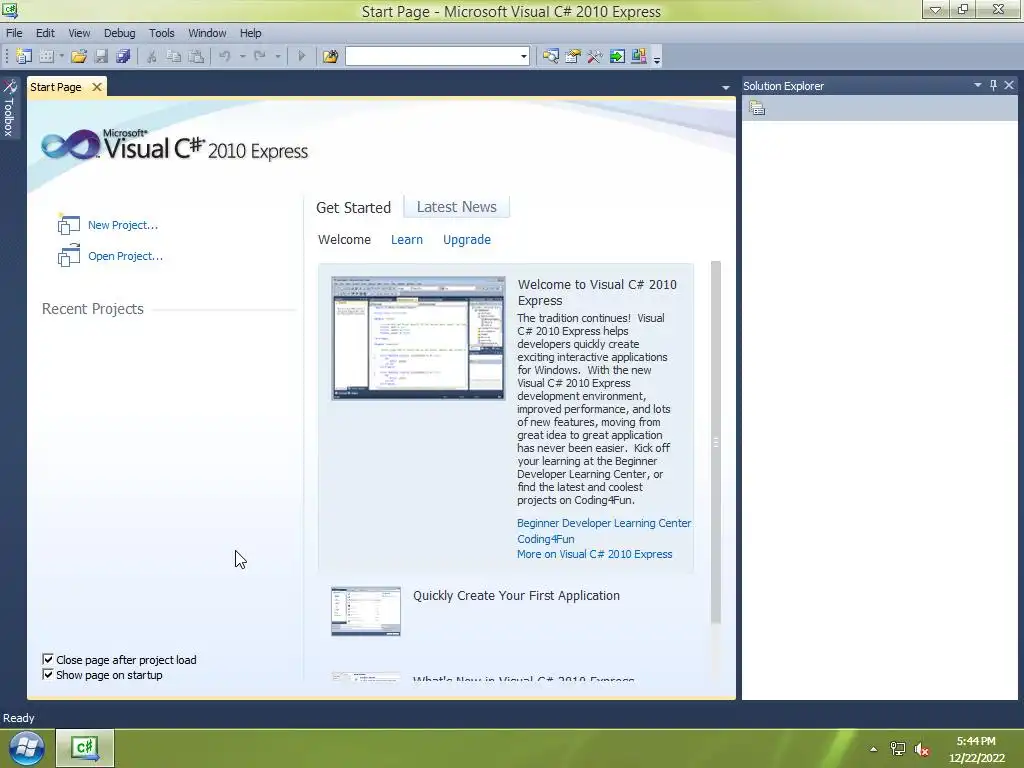Click the Open Project link

pyautogui.click(x=125, y=256)
